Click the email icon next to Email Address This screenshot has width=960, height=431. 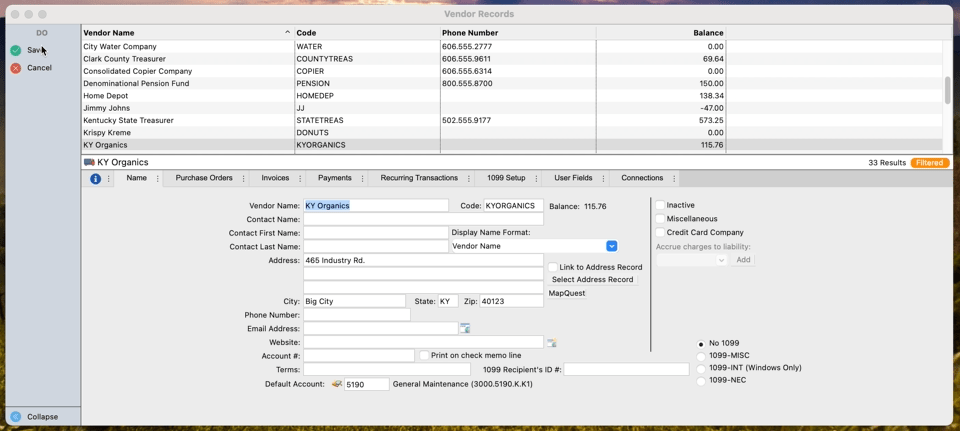pyautogui.click(x=465, y=328)
